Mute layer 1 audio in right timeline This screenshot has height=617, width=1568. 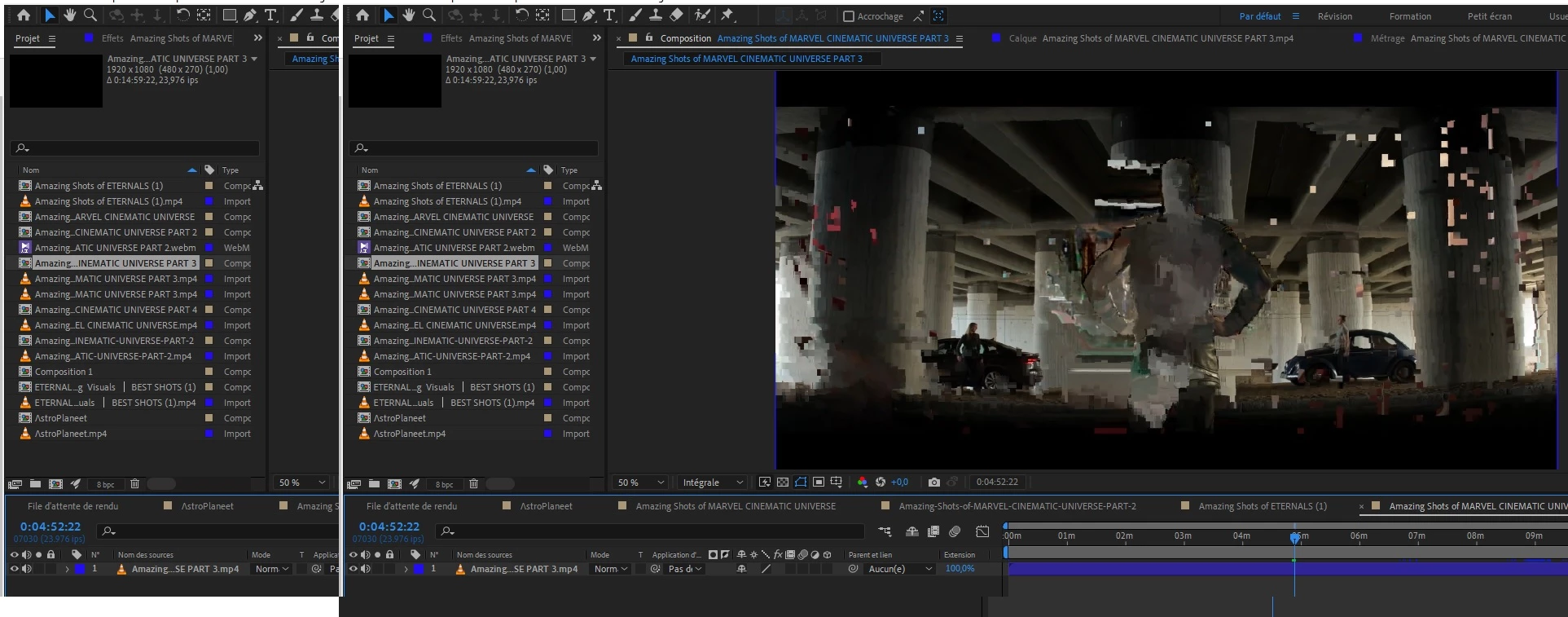pyautogui.click(x=366, y=569)
